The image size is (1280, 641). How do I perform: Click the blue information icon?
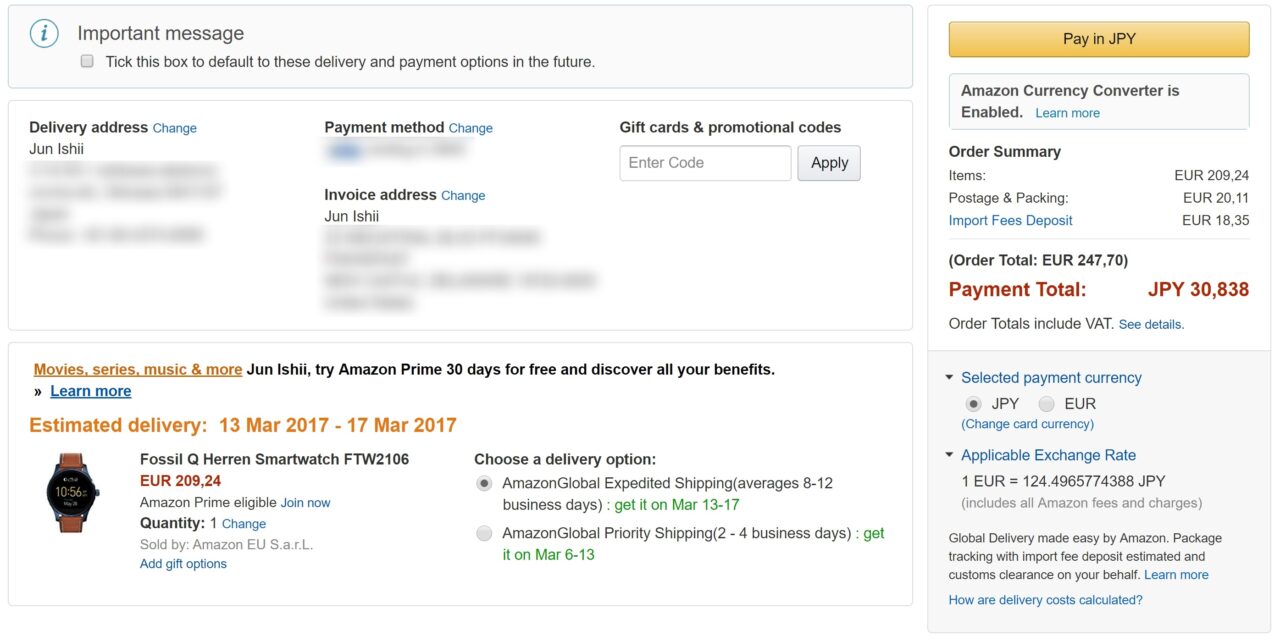click(44, 33)
